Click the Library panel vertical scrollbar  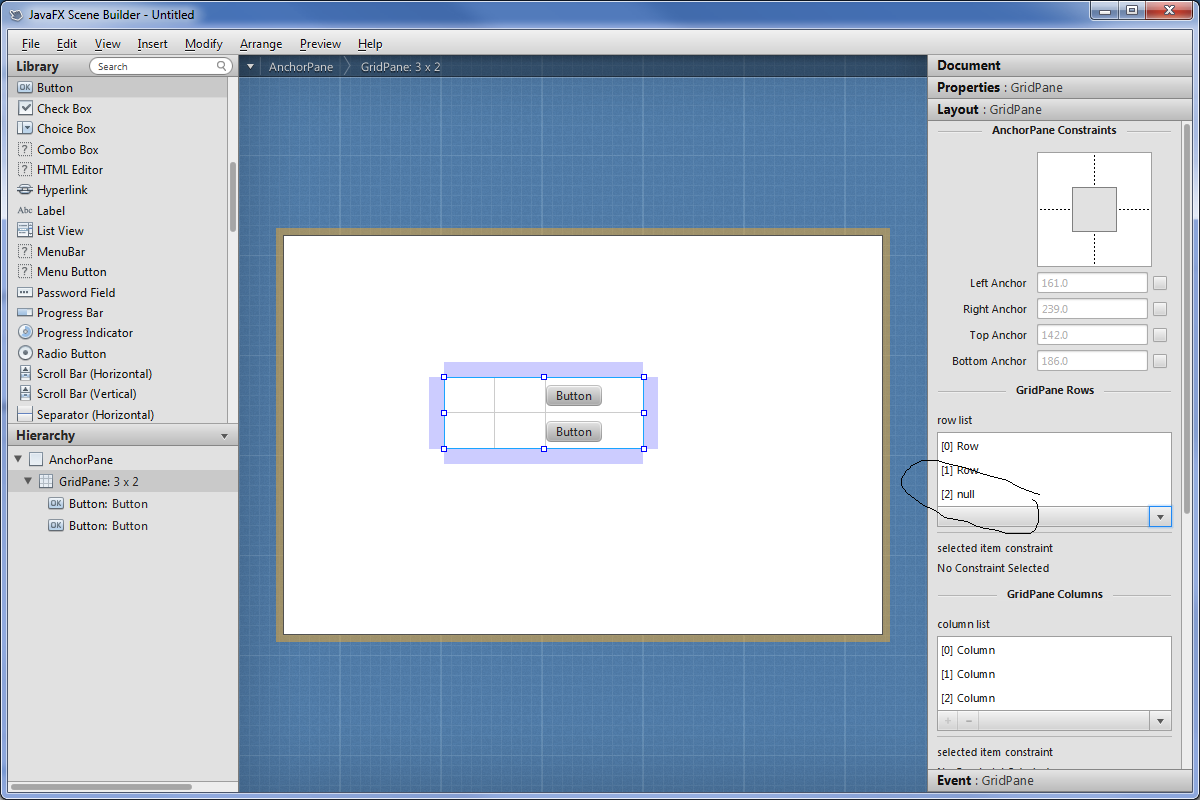233,197
